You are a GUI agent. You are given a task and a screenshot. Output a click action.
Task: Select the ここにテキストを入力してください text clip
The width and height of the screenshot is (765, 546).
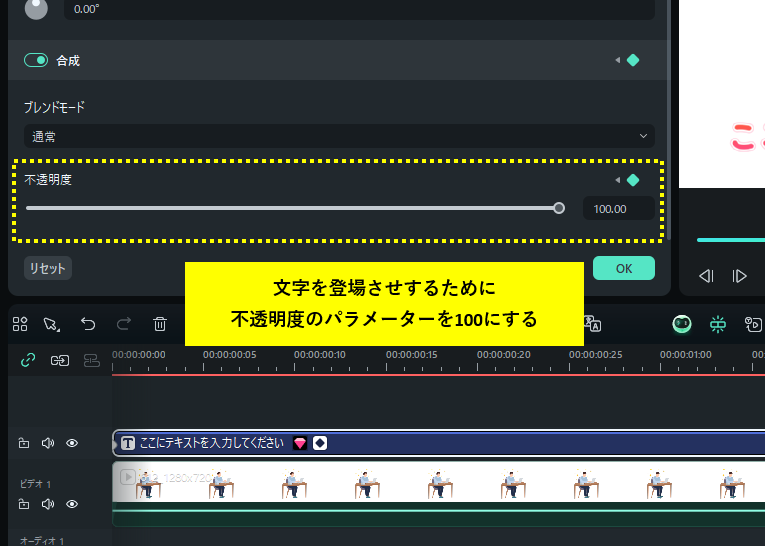coord(439,443)
